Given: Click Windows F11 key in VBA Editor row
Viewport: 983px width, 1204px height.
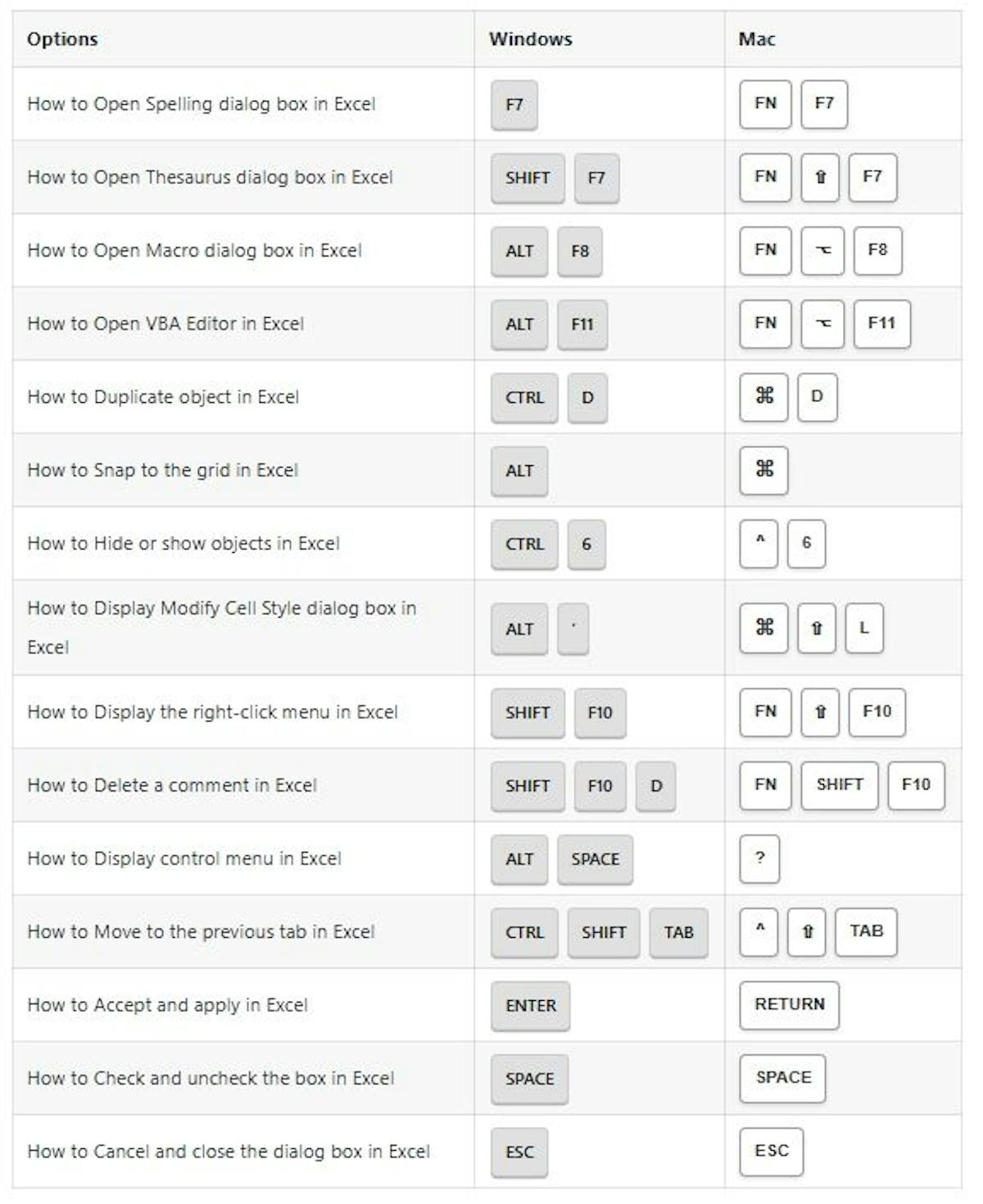Looking at the screenshot, I should (582, 324).
